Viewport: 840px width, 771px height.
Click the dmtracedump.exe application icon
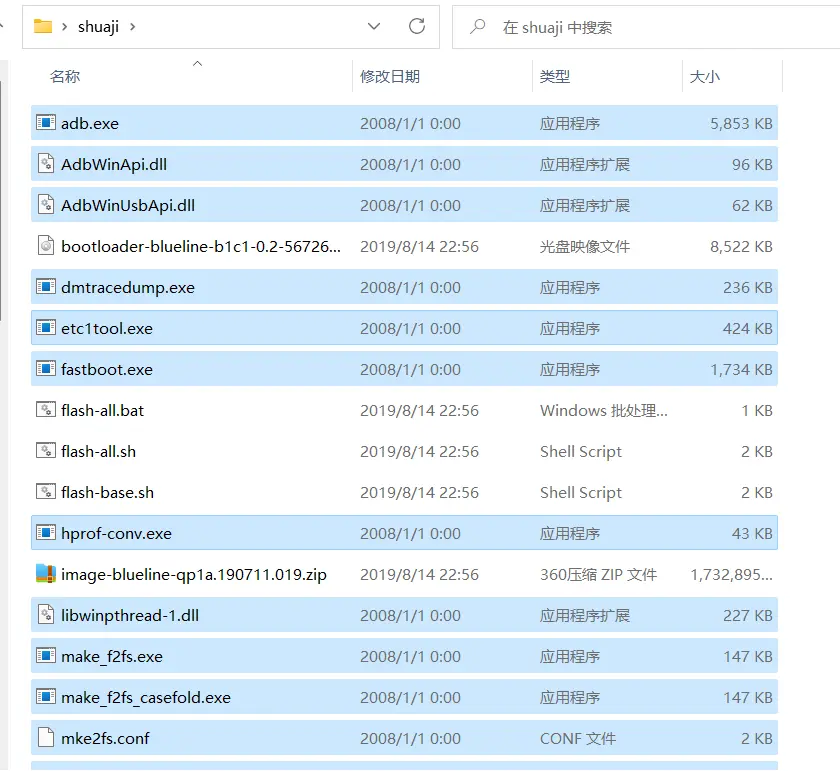coord(46,287)
